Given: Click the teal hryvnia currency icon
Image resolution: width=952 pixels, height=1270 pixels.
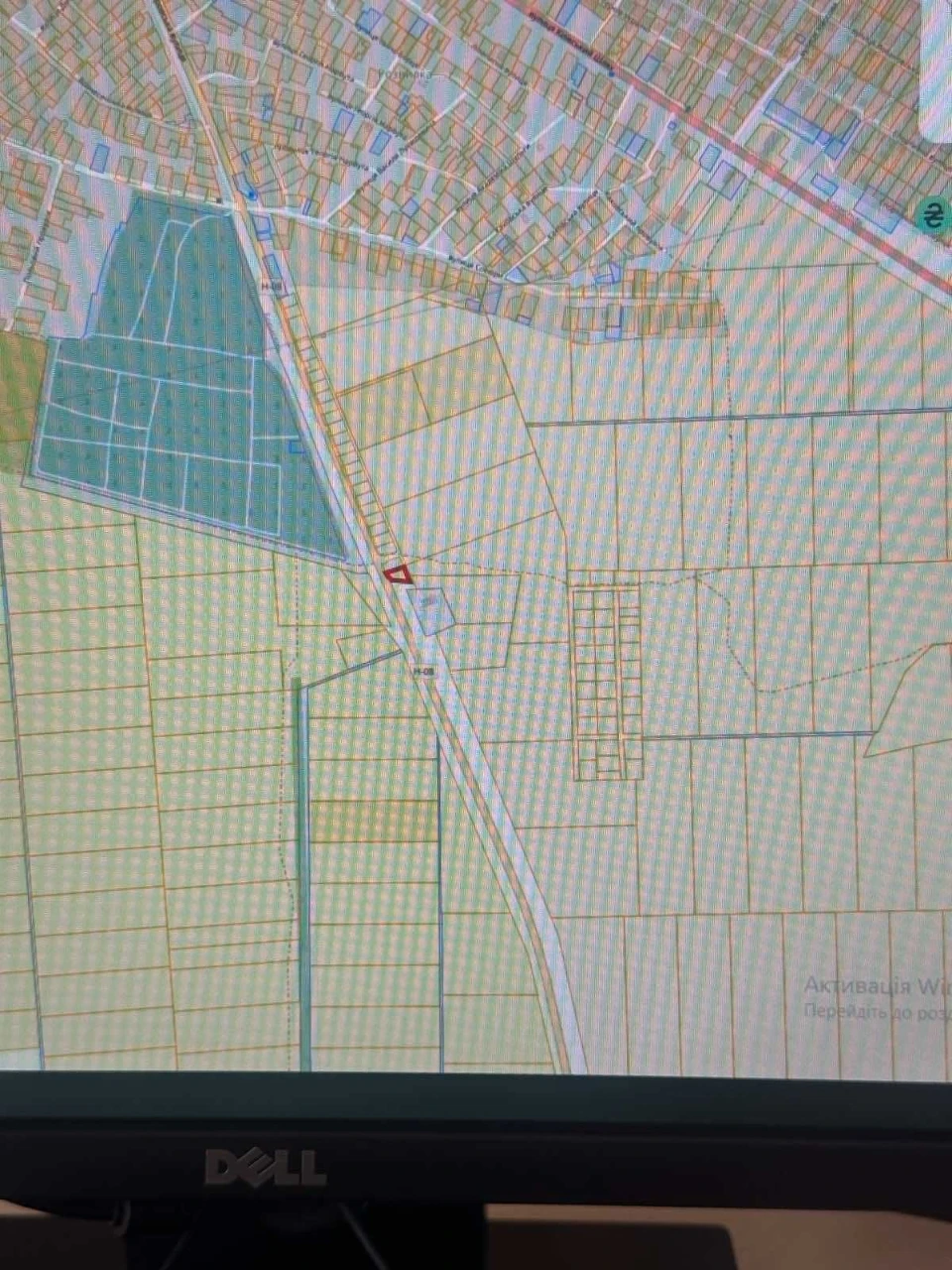Looking at the screenshot, I should tap(933, 213).
